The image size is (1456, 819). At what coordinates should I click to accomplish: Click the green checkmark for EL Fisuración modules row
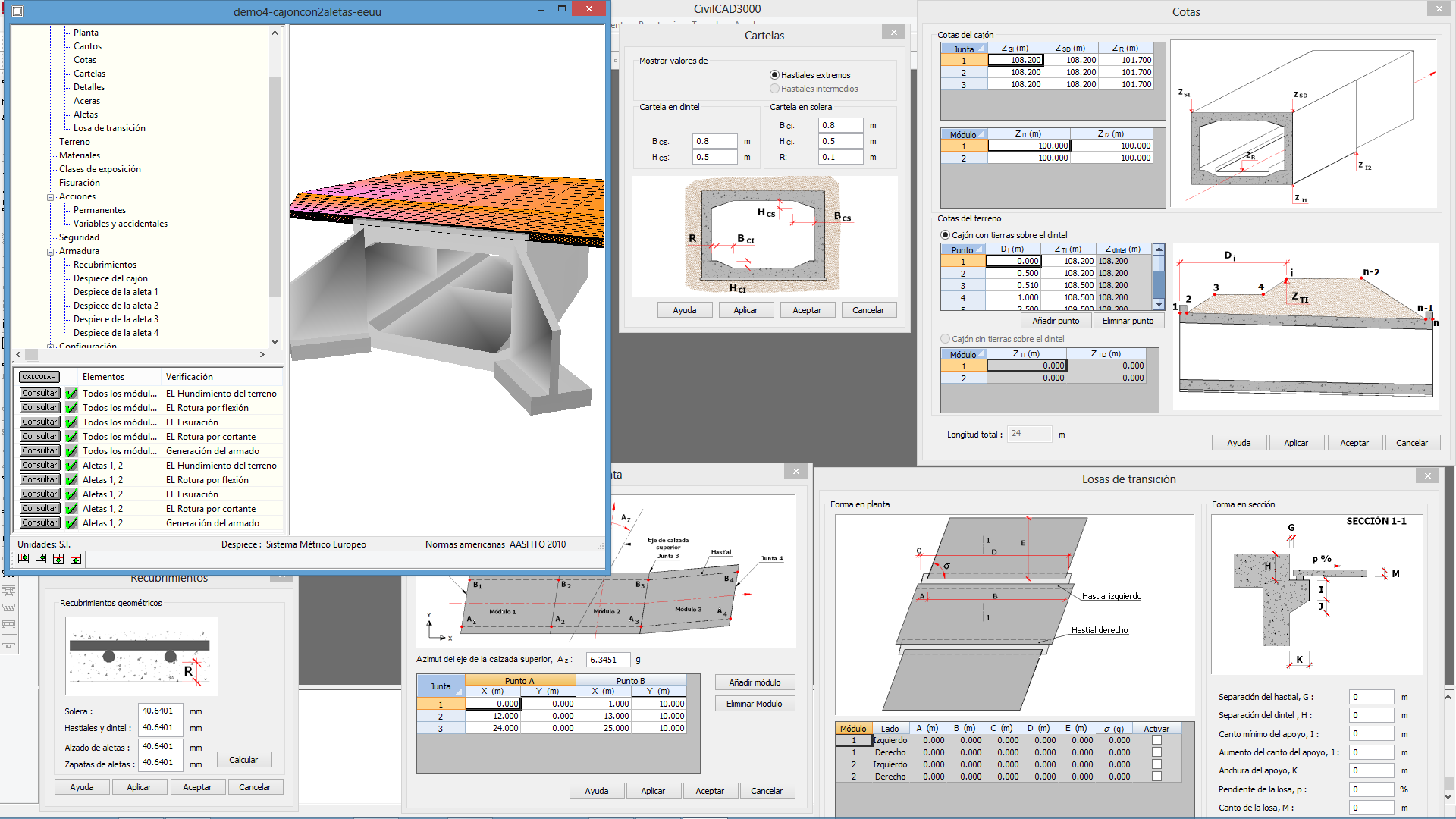point(72,422)
